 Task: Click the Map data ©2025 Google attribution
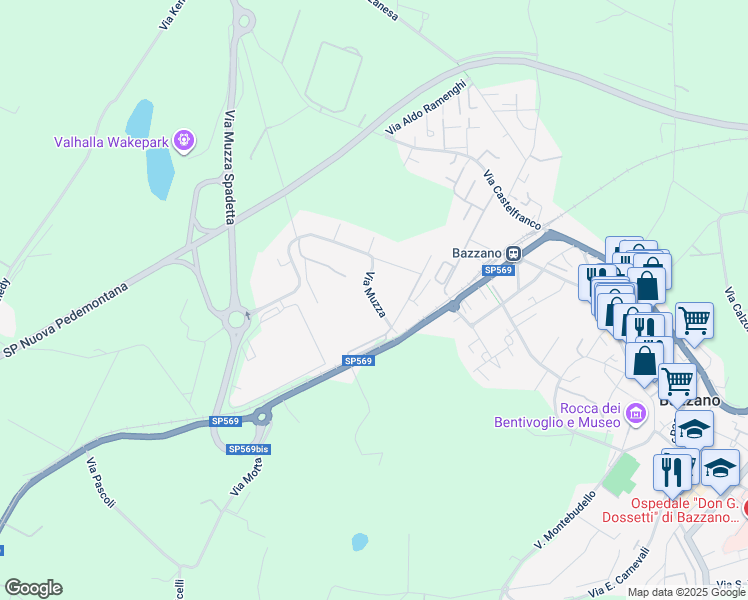coord(686,592)
